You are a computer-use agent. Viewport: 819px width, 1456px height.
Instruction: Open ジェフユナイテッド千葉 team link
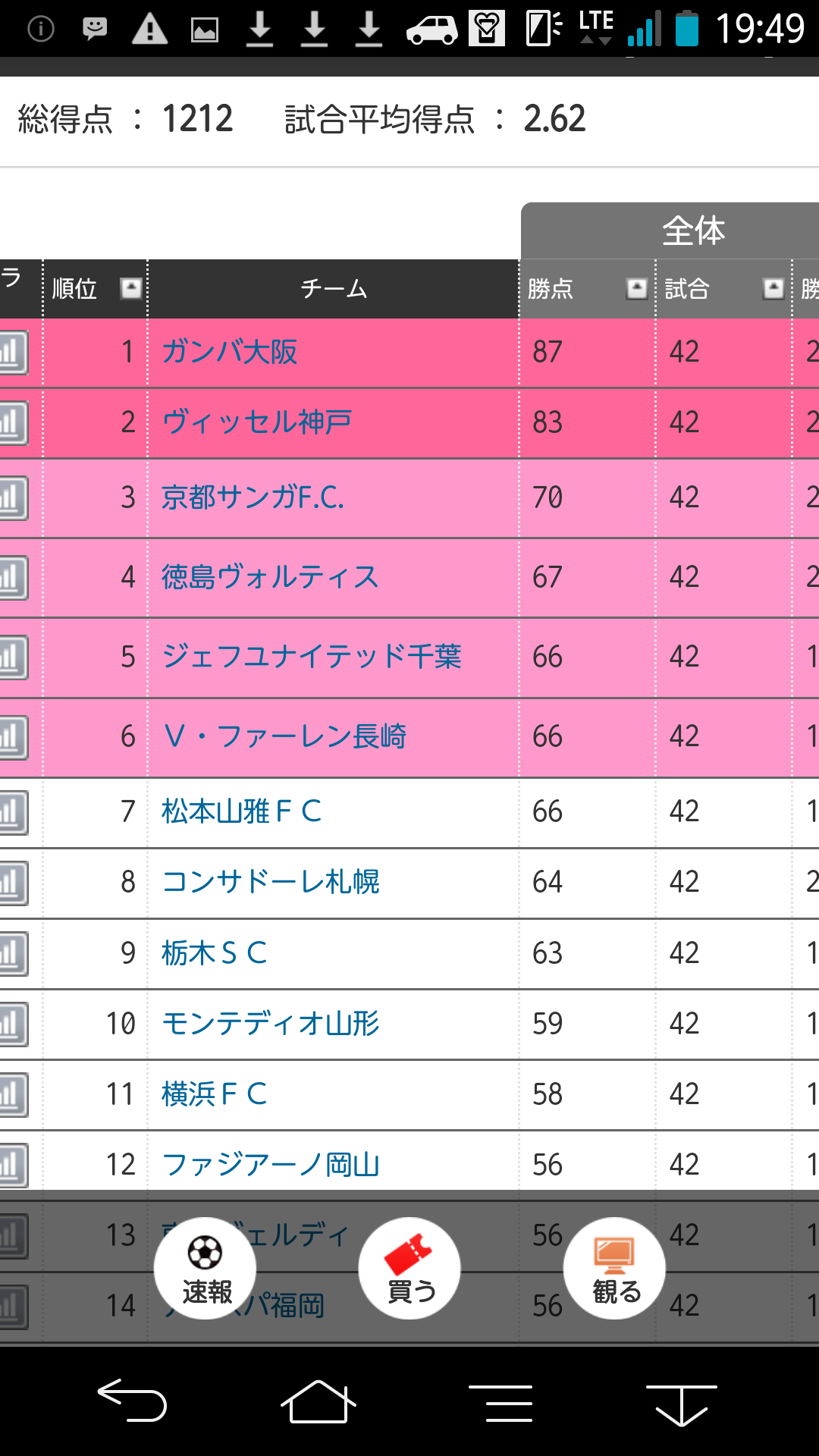(x=312, y=657)
